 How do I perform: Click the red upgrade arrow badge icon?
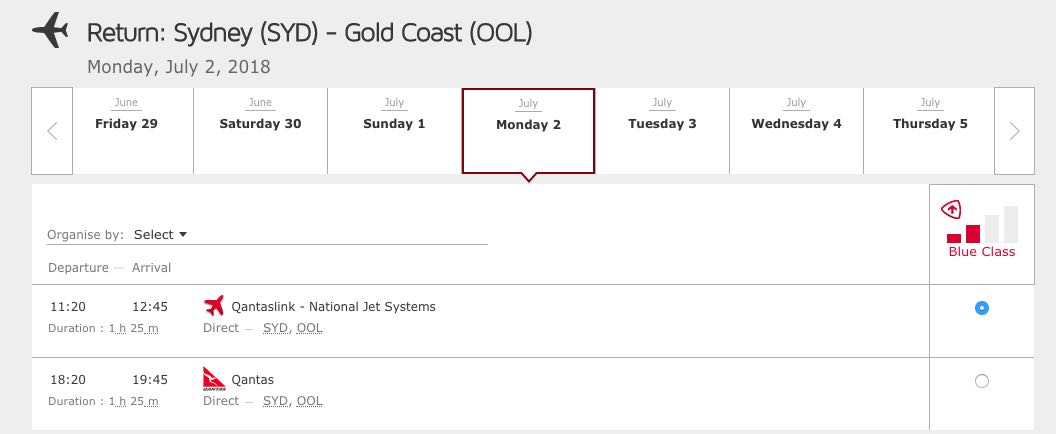(951, 210)
